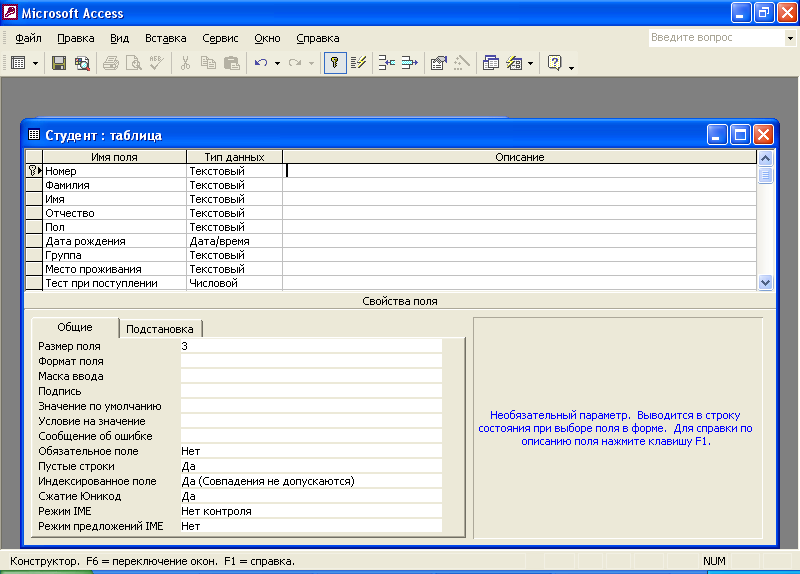The height and width of the screenshot is (574, 800).
Task: Open the View button dropdown arrow
Action: tap(35, 63)
